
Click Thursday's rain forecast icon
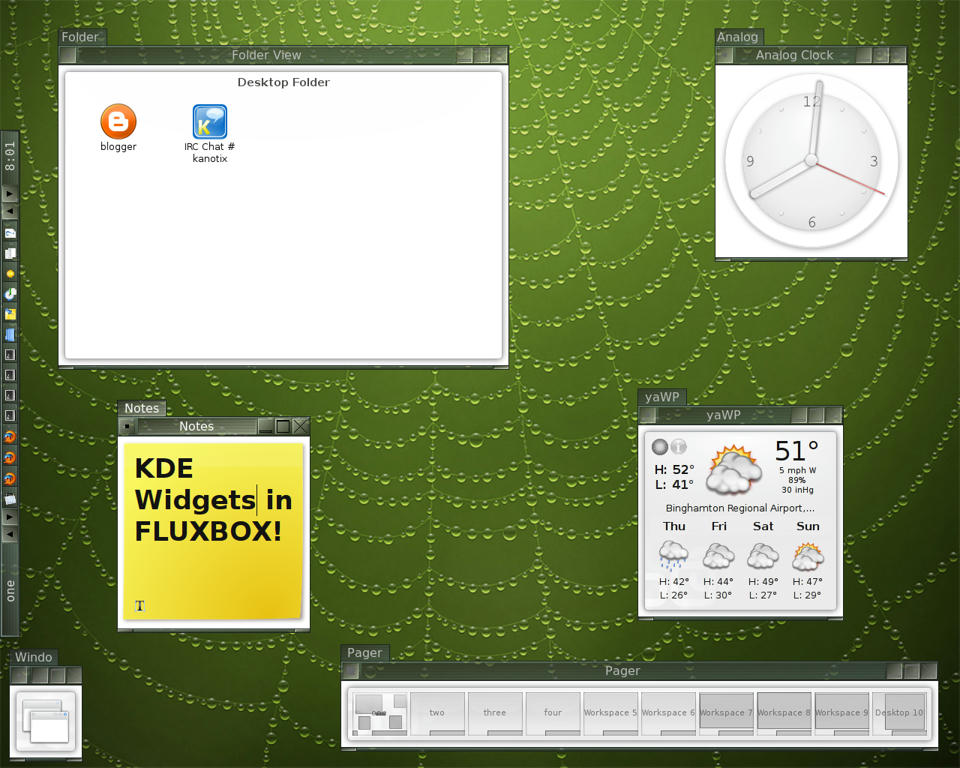tap(673, 555)
